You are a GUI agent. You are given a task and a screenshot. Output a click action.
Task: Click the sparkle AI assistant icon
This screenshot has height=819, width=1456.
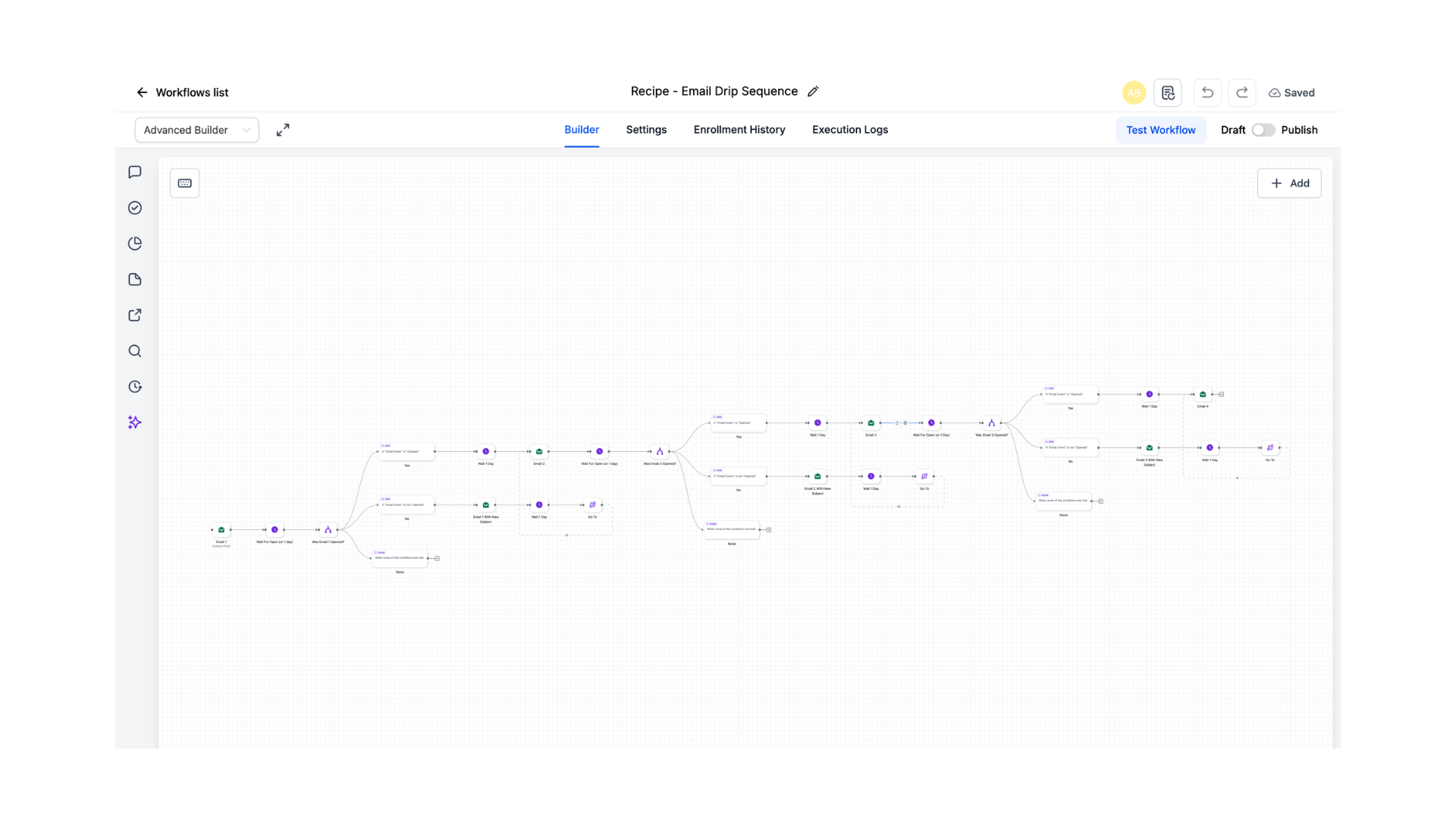pyautogui.click(x=135, y=422)
